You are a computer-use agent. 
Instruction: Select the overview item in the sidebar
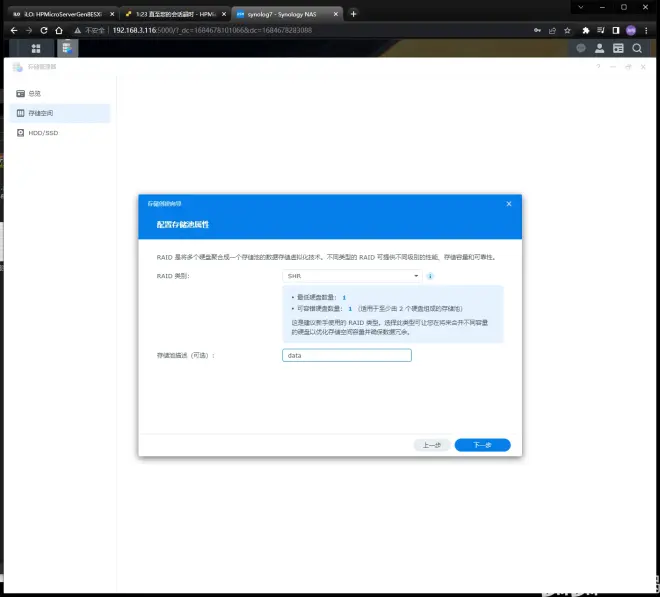pos(59,93)
